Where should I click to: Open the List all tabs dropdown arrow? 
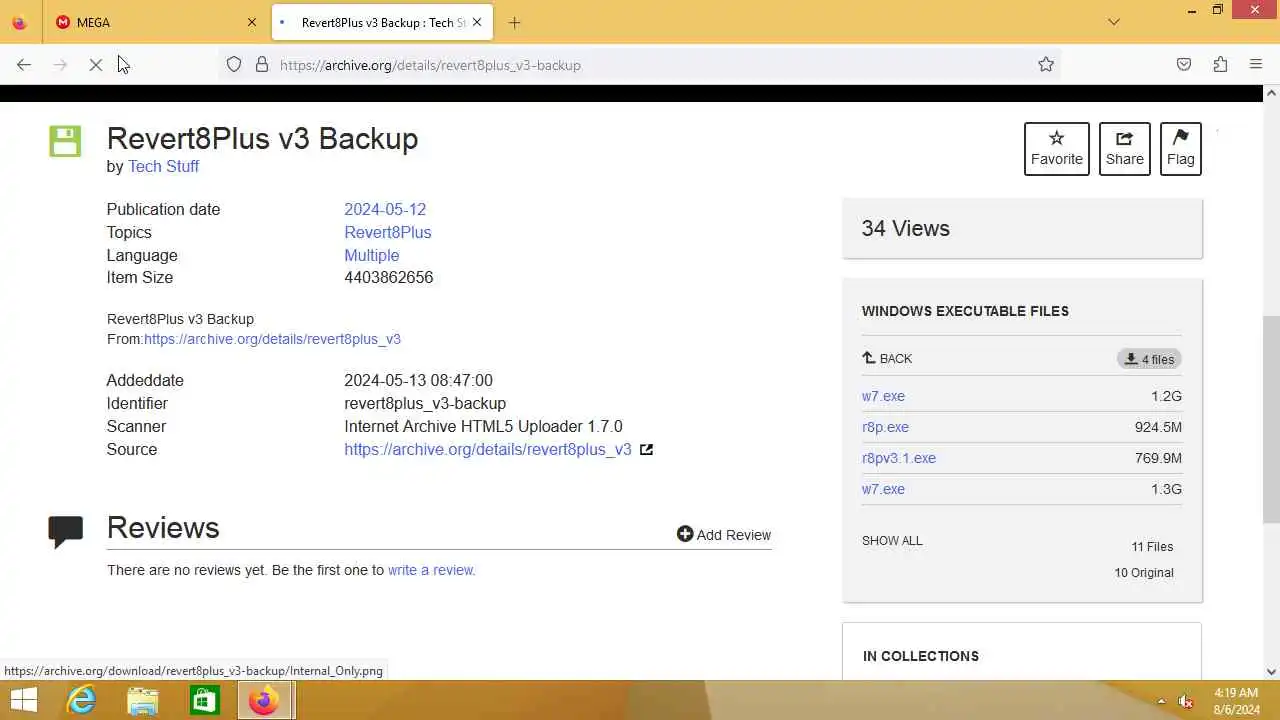click(x=1114, y=22)
